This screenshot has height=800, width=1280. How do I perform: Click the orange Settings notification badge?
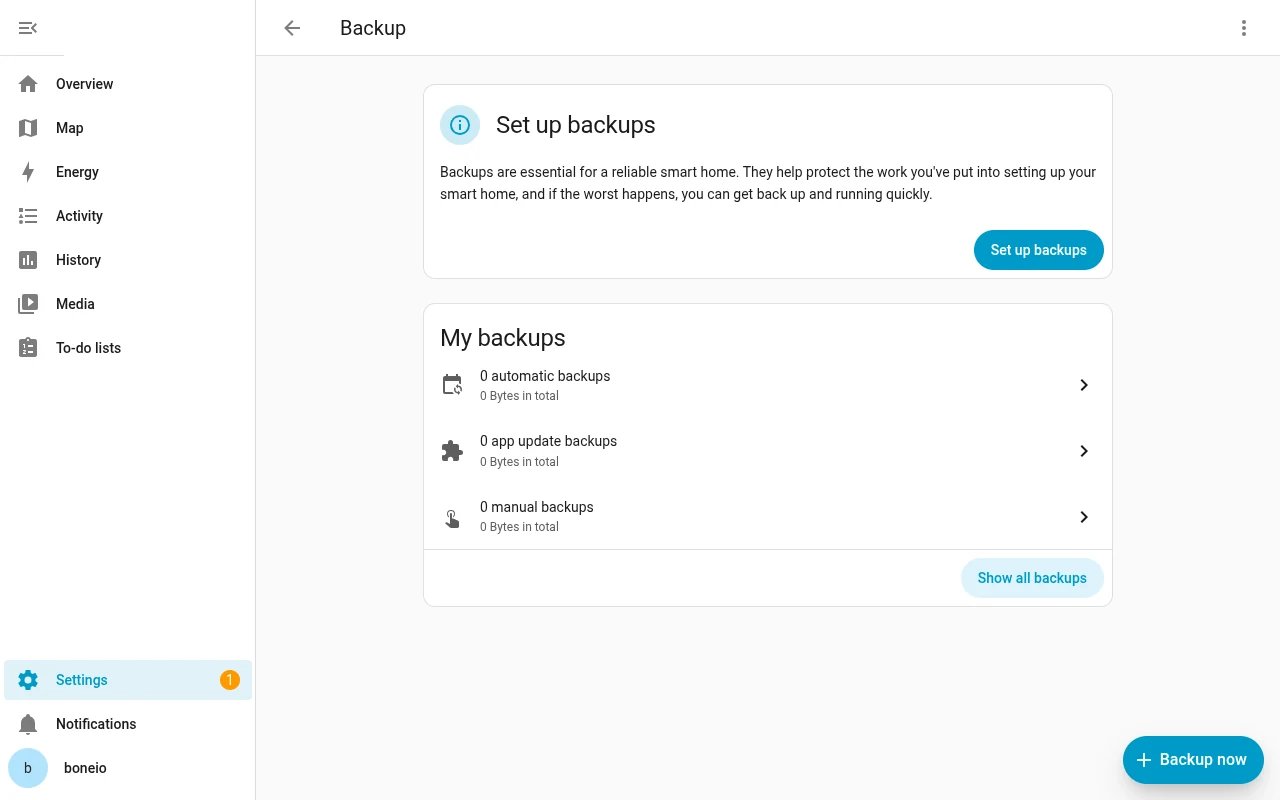(x=230, y=680)
